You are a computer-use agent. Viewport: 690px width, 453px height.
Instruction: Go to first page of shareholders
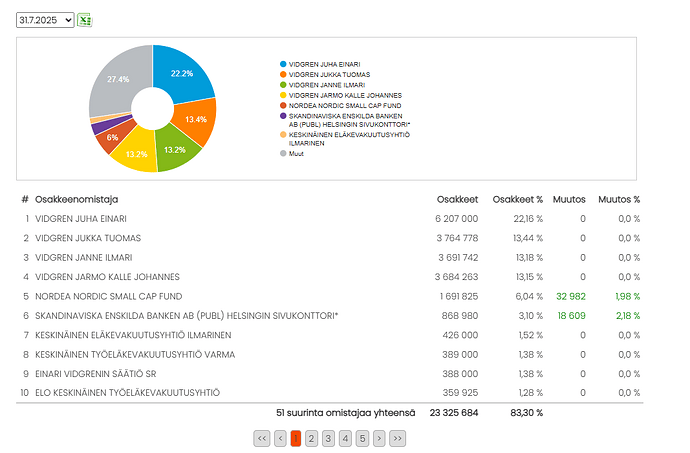[262, 438]
